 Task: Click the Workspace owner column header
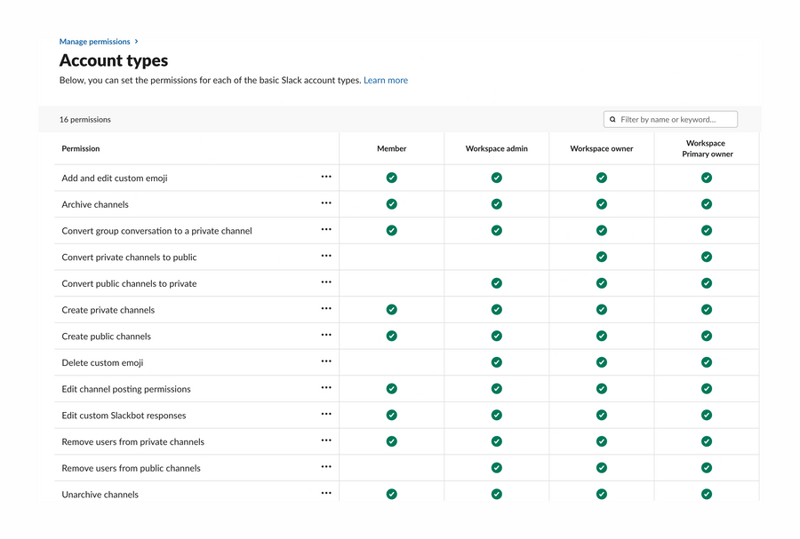point(602,149)
